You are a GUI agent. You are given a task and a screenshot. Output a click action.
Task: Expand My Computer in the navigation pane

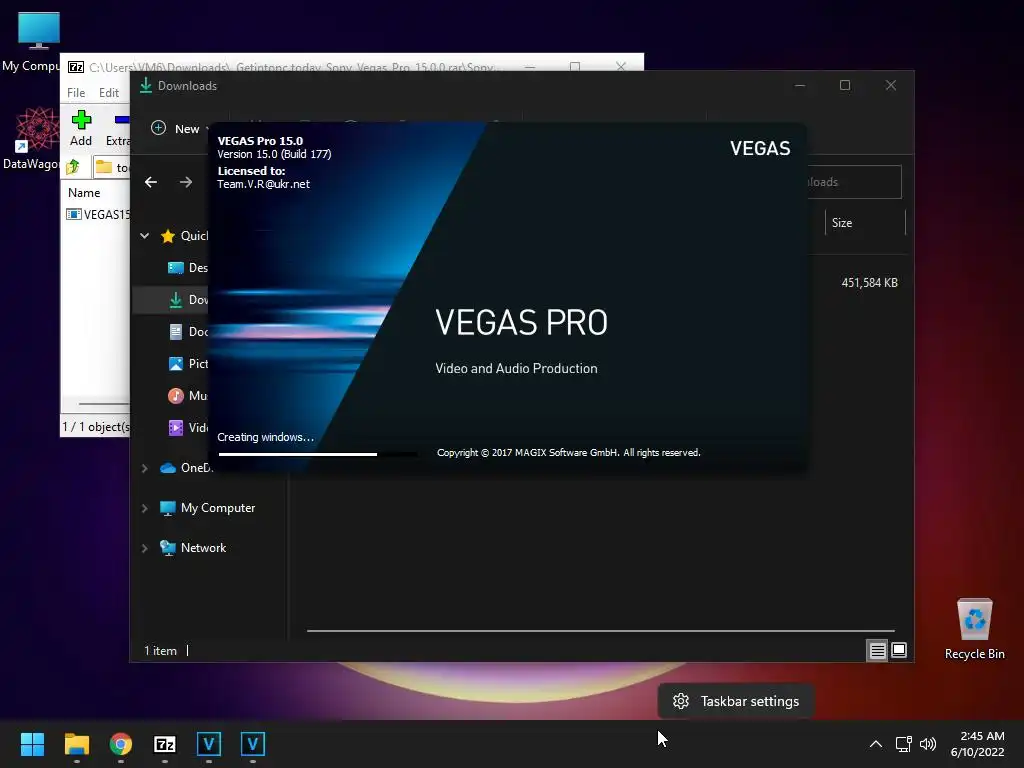coord(145,508)
